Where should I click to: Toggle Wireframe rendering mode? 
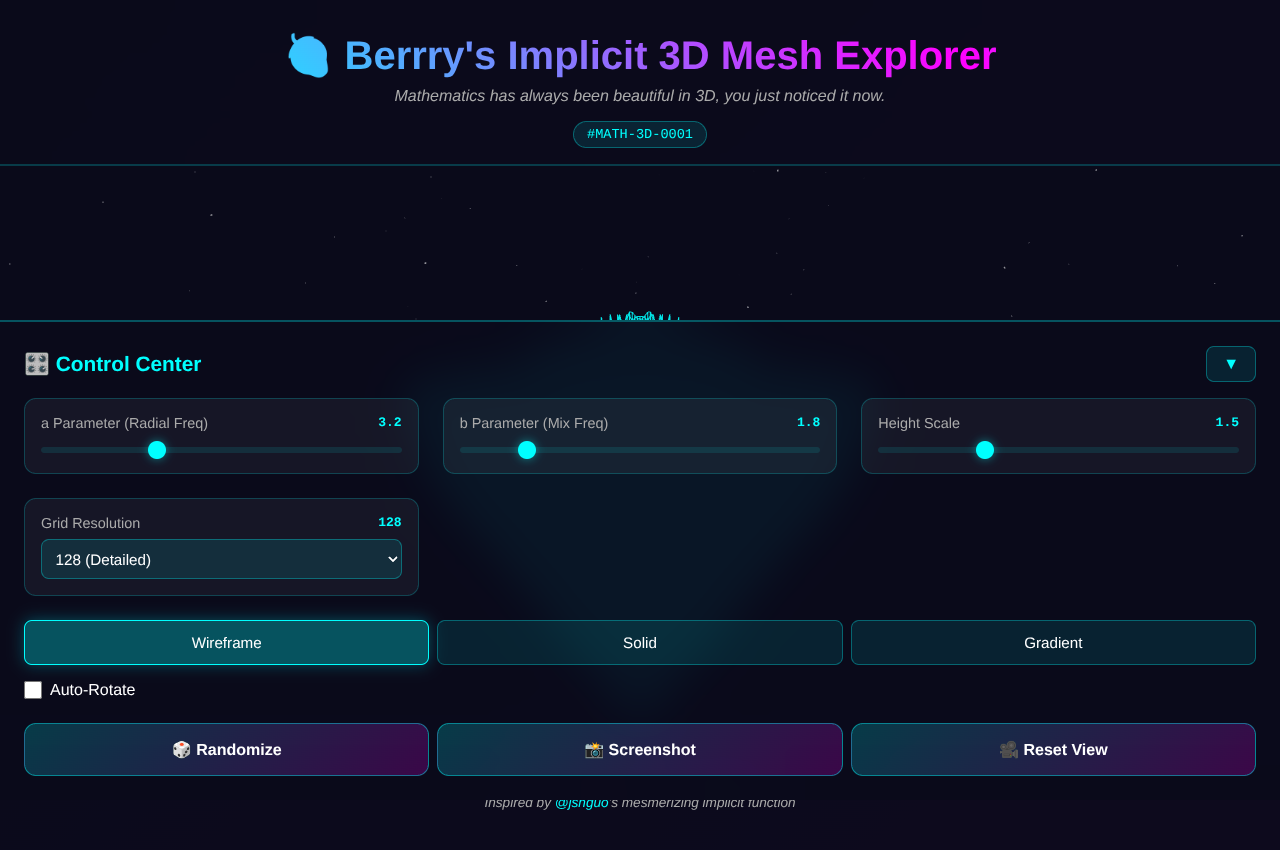226,642
